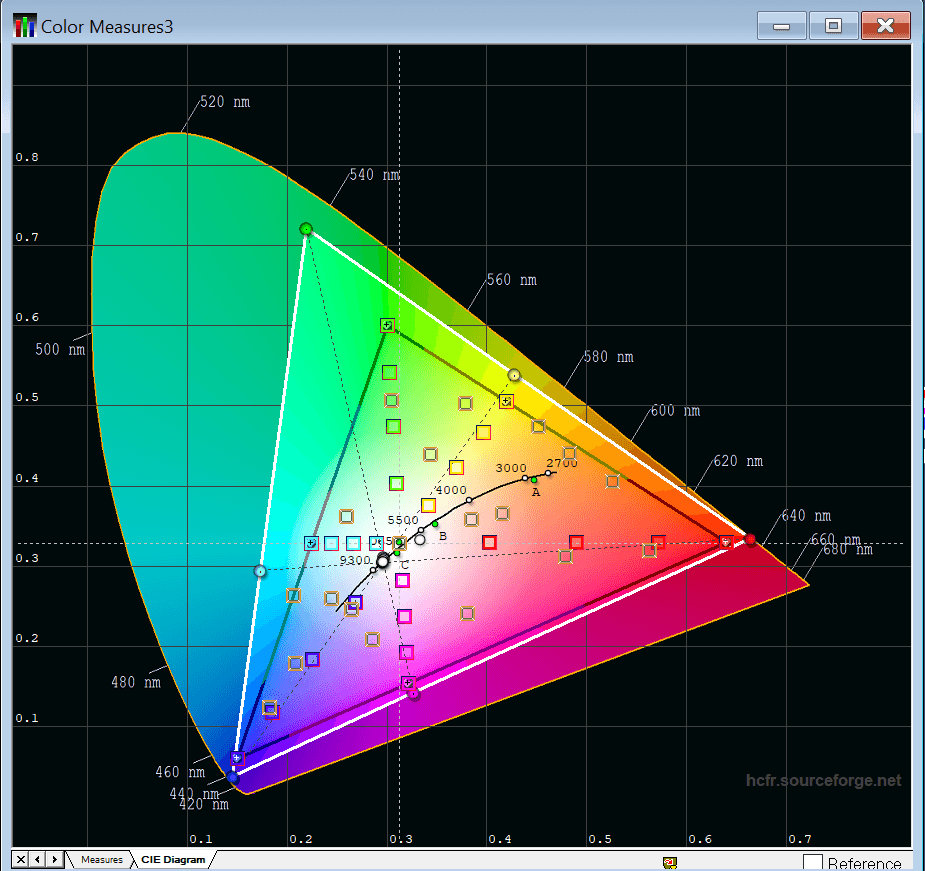Click the green primary reference point at triangle top
This screenshot has height=871, width=925.
coord(306,229)
